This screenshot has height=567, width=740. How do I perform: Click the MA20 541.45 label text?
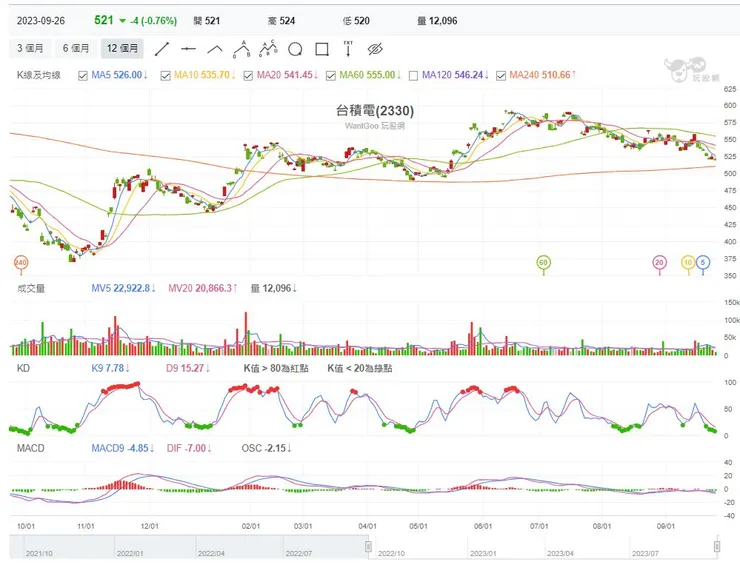tap(287, 75)
